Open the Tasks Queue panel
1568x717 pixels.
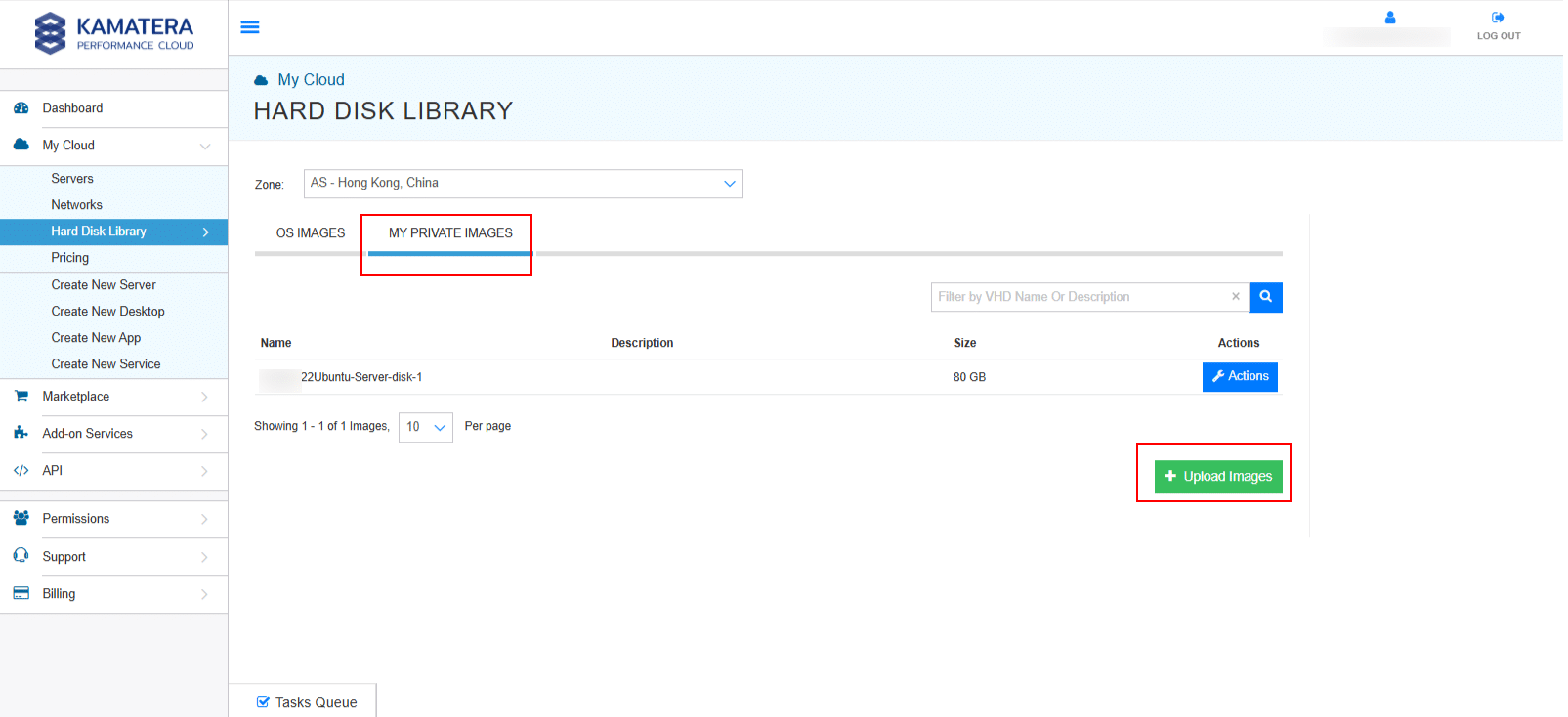[x=306, y=702]
